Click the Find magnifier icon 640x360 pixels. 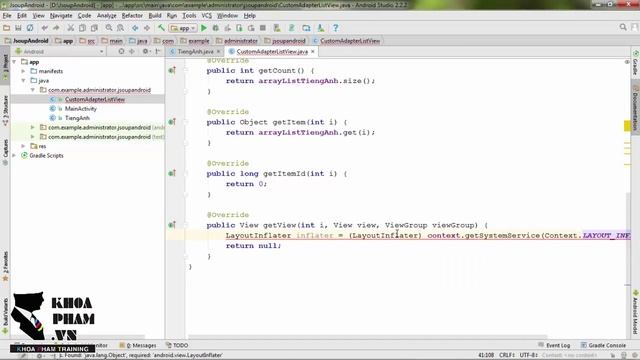109,28
